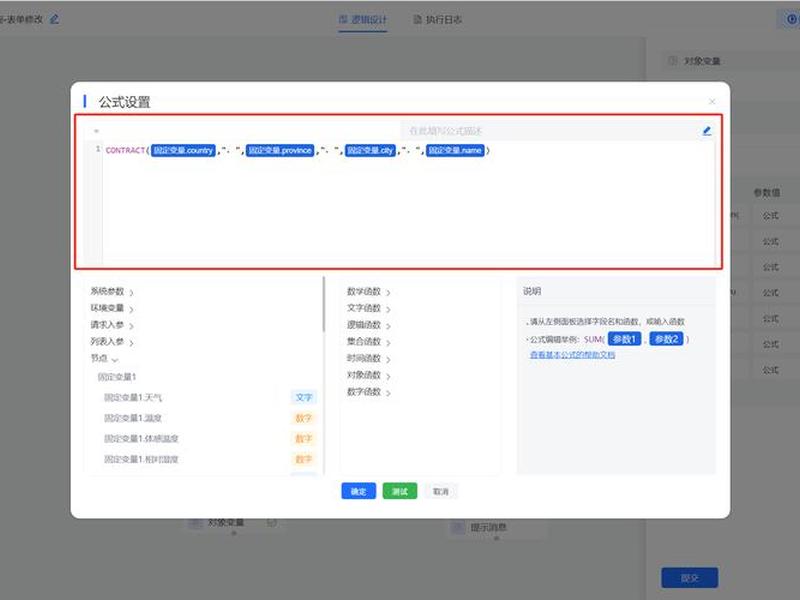Click the 参数值 column header in the background panel
This screenshot has height=600, width=800.
pyautogui.click(x=766, y=193)
